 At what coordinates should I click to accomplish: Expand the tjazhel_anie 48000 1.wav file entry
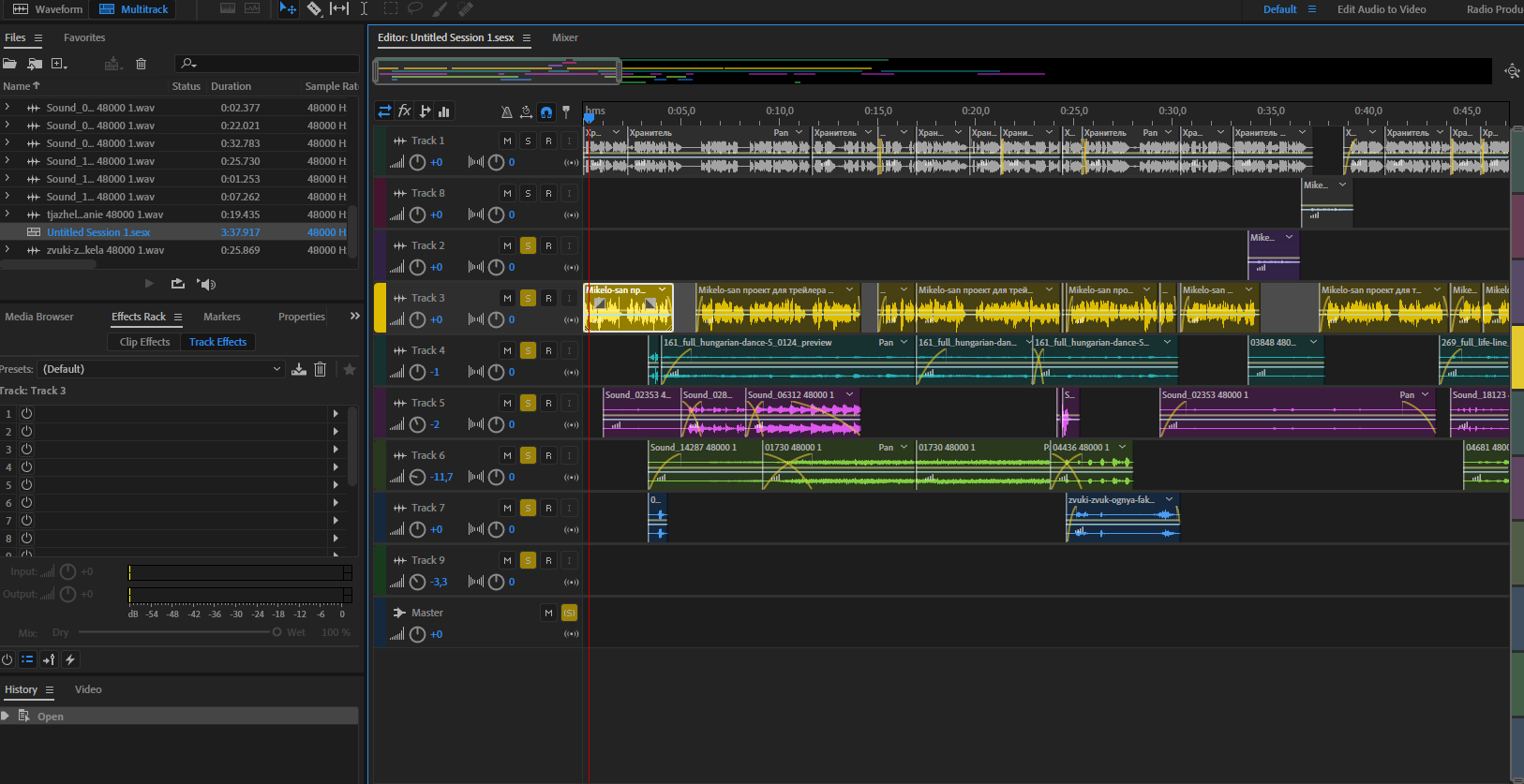click(7, 214)
